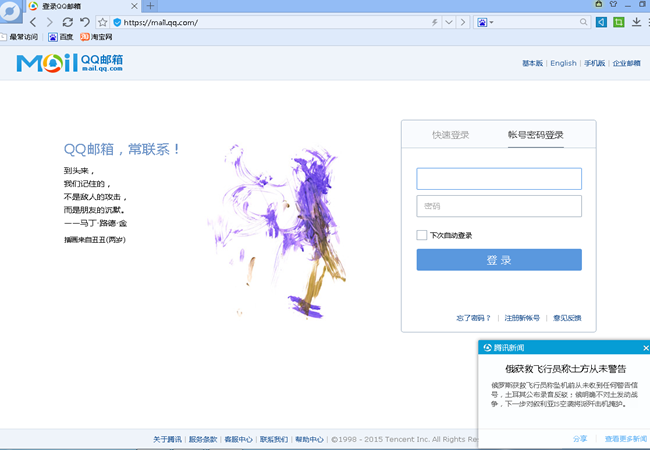Open the 注册新帐号 link
The image size is (650, 450).
click(522, 318)
